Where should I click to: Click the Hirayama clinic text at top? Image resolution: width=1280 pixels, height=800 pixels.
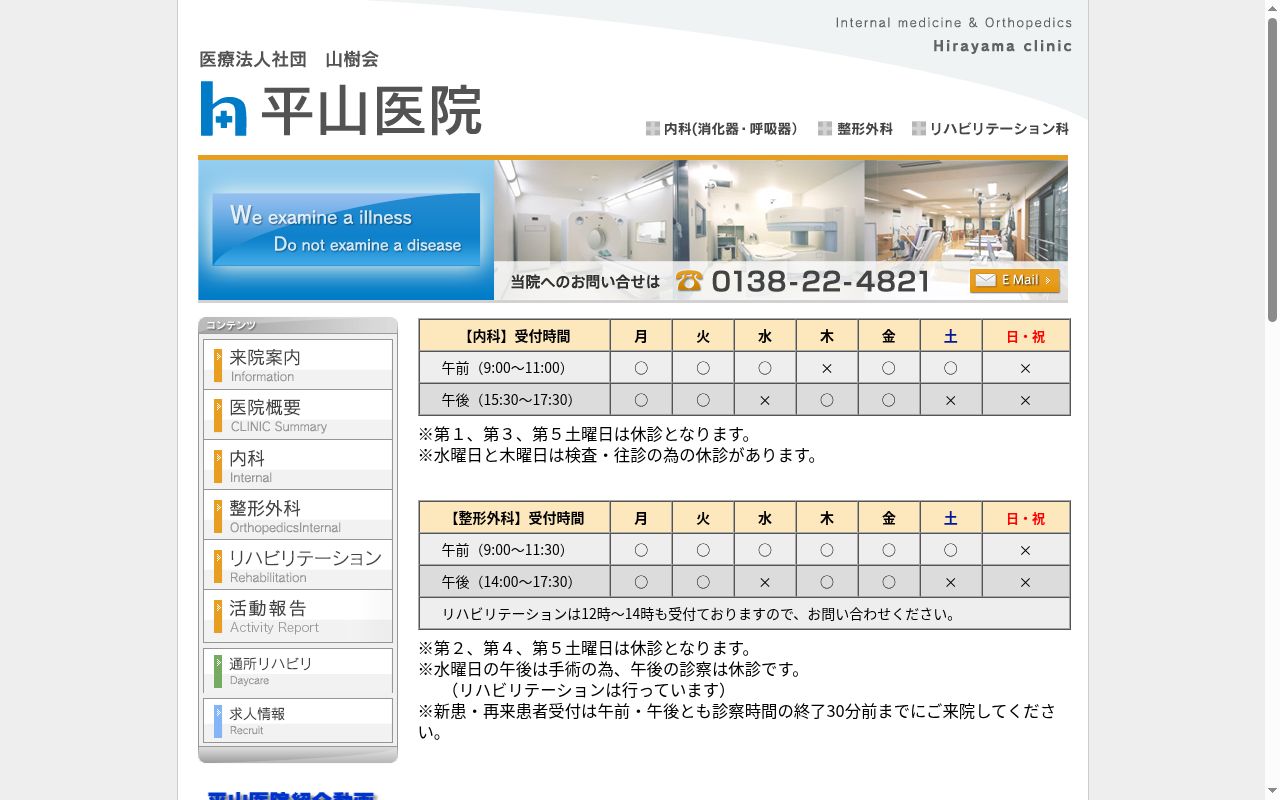1002,46
